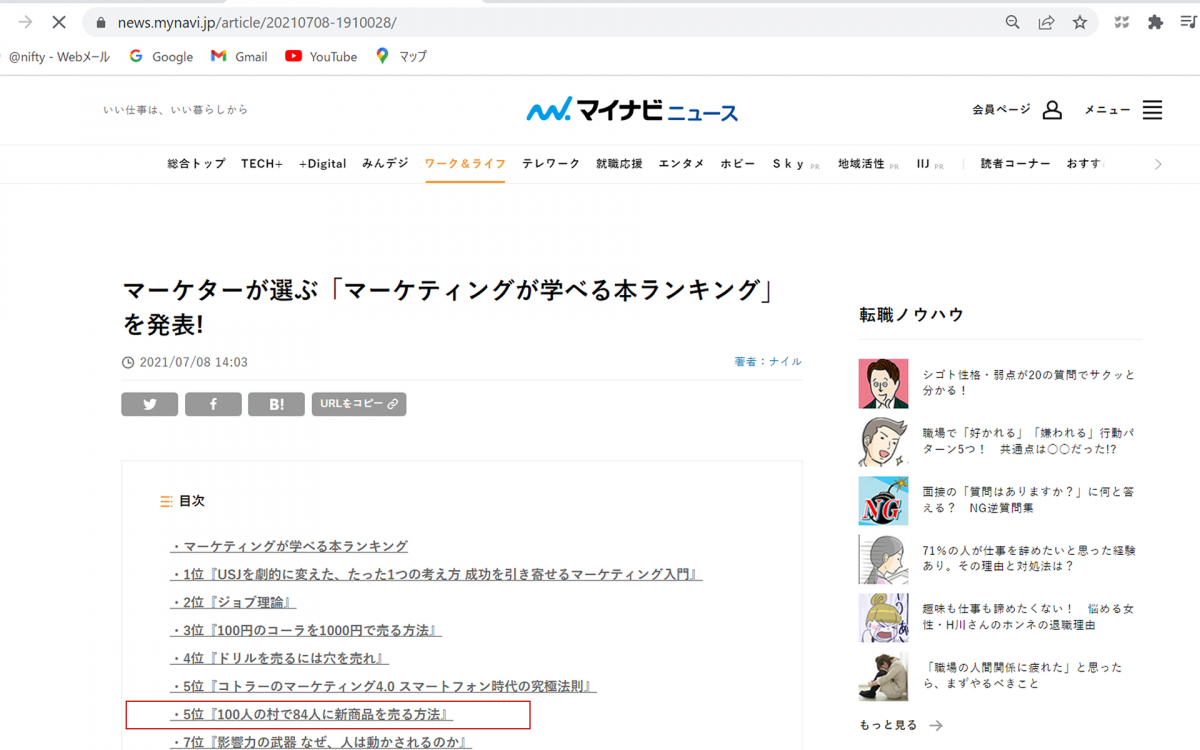
Task: Open the YouTube bookmark in the bar
Action: 321,57
